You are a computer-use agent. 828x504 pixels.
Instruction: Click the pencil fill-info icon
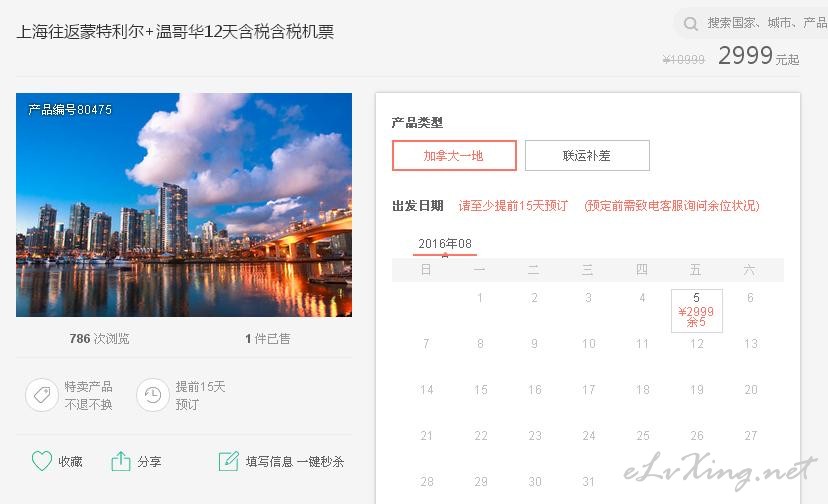[229, 461]
